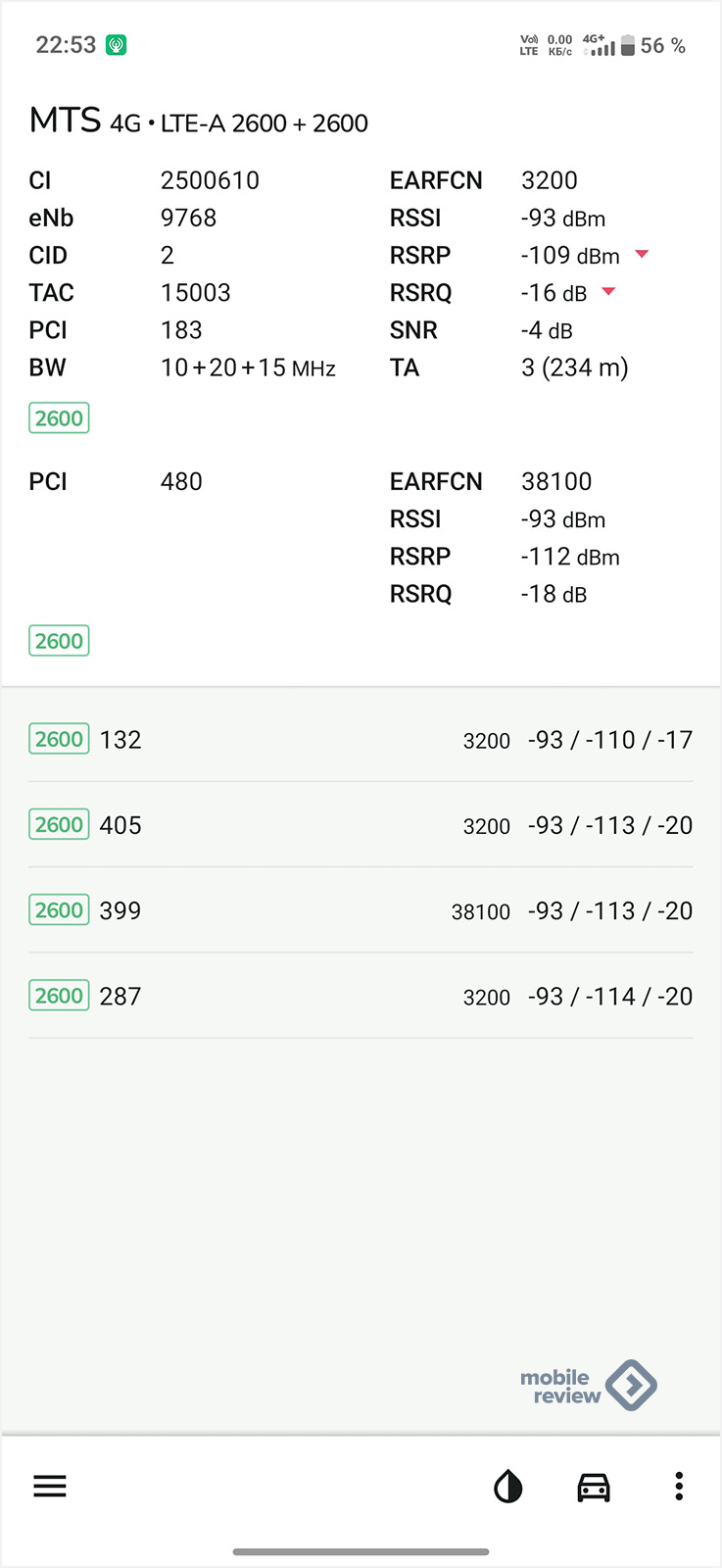Select neighbor cell with PCI 132
Screen dimensions: 722x1568
(x=361, y=740)
